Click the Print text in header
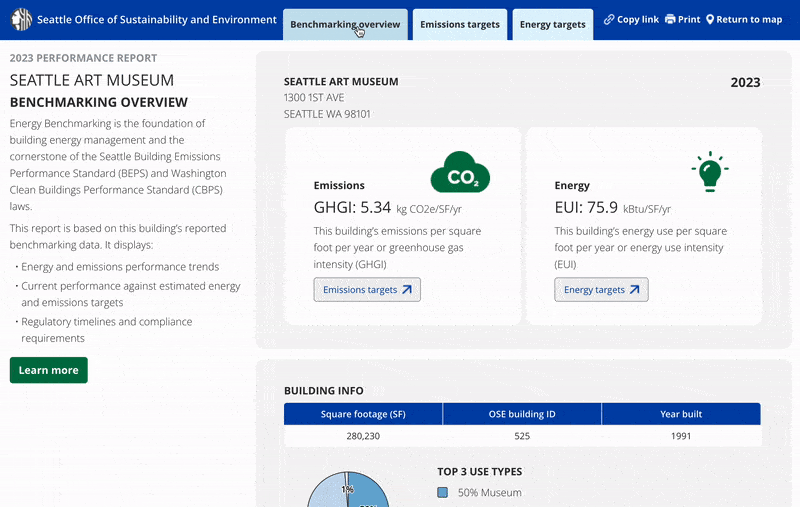 pyautogui.click(x=689, y=19)
